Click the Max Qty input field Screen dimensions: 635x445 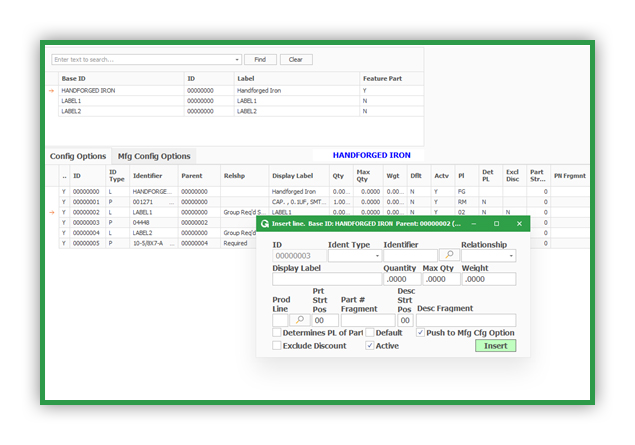point(441,279)
